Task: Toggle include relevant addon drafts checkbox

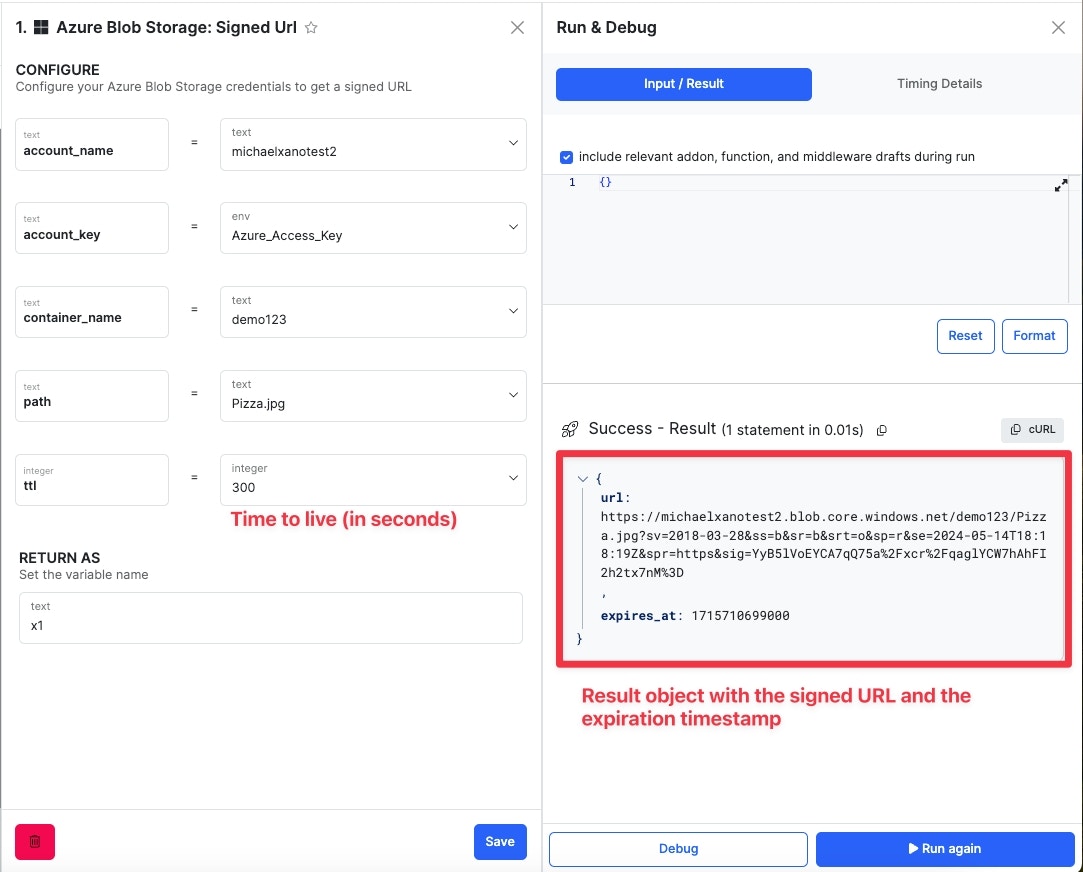Action: pos(567,157)
